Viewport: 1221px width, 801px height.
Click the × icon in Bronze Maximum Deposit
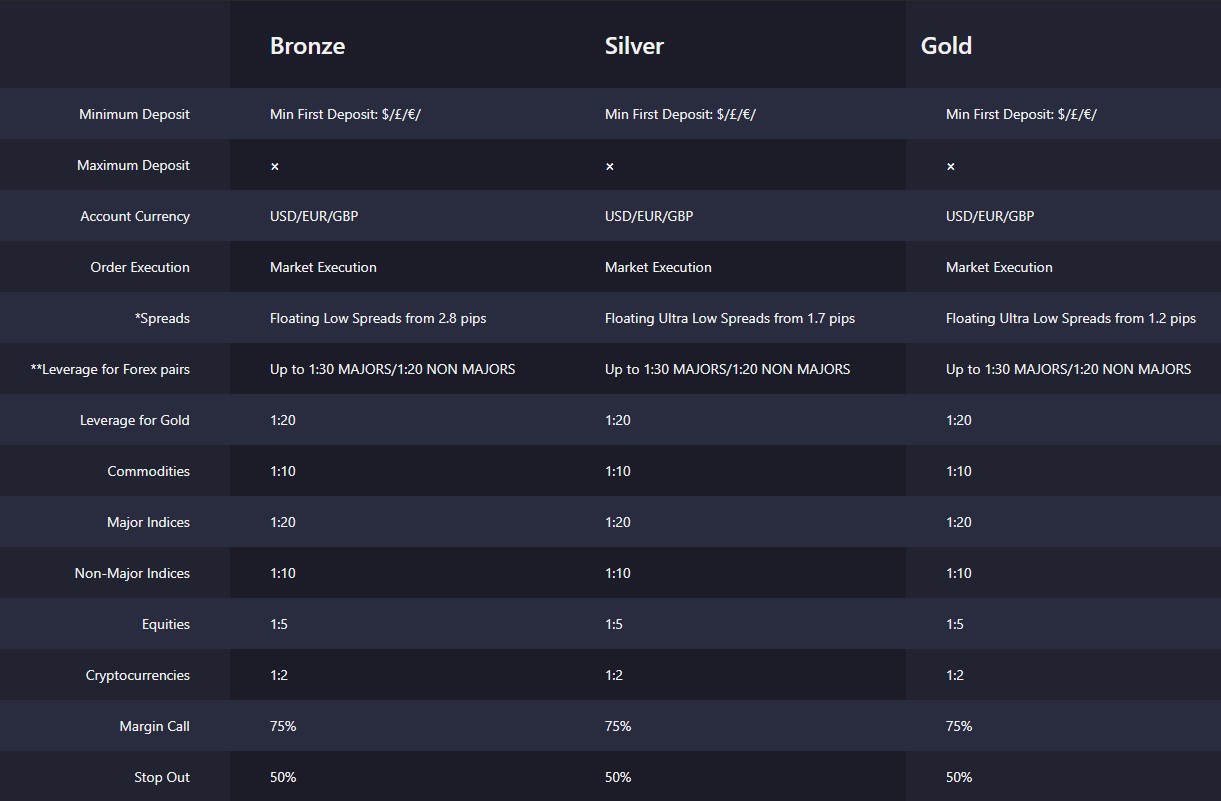click(275, 166)
